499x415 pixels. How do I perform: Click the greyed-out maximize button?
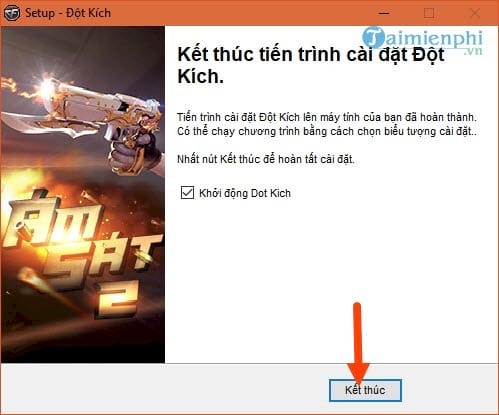tap(429, 13)
